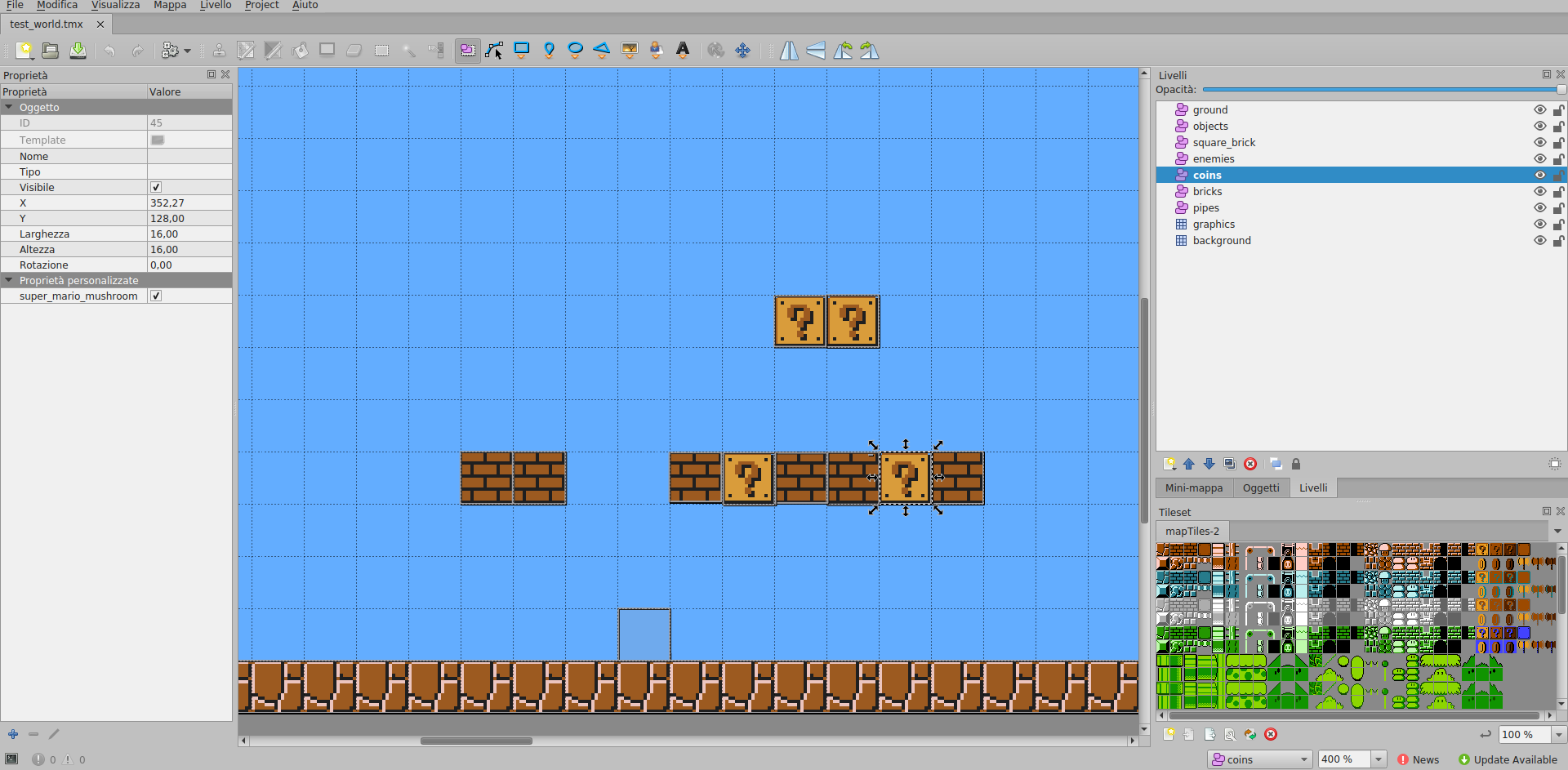The height and width of the screenshot is (770, 1568).
Task: Collapse the Proprietà personalizzate group
Action: point(9,280)
